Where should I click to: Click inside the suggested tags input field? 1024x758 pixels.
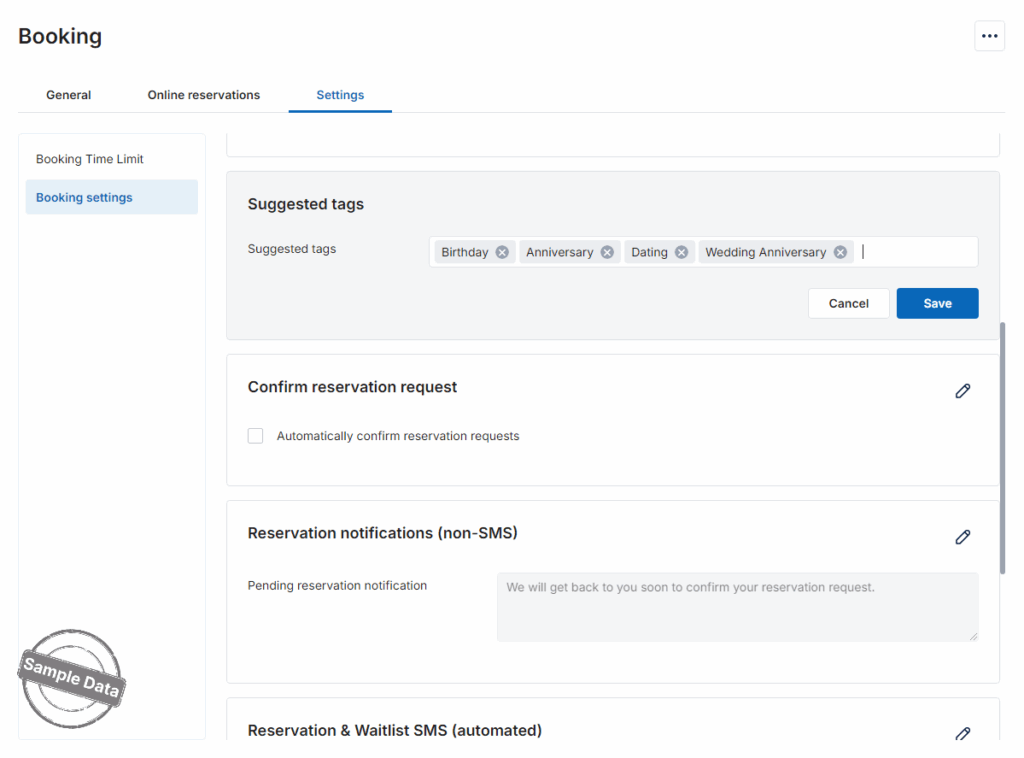[x=915, y=252]
